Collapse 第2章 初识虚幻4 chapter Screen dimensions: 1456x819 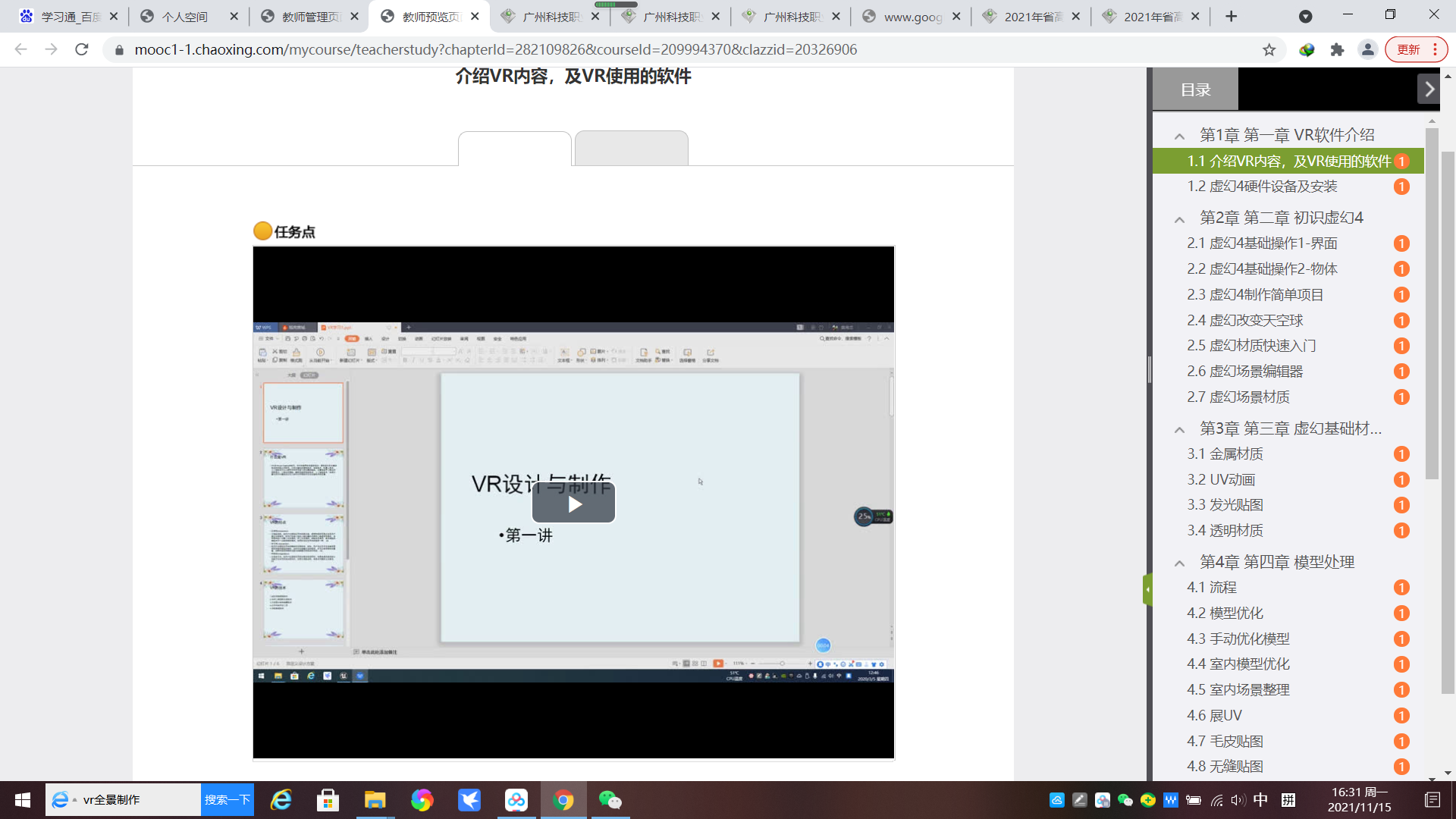coord(1179,219)
